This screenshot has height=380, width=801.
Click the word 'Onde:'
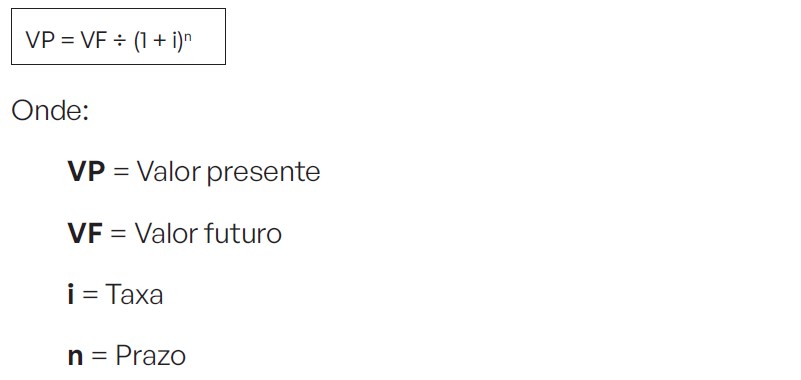(x=50, y=110)
